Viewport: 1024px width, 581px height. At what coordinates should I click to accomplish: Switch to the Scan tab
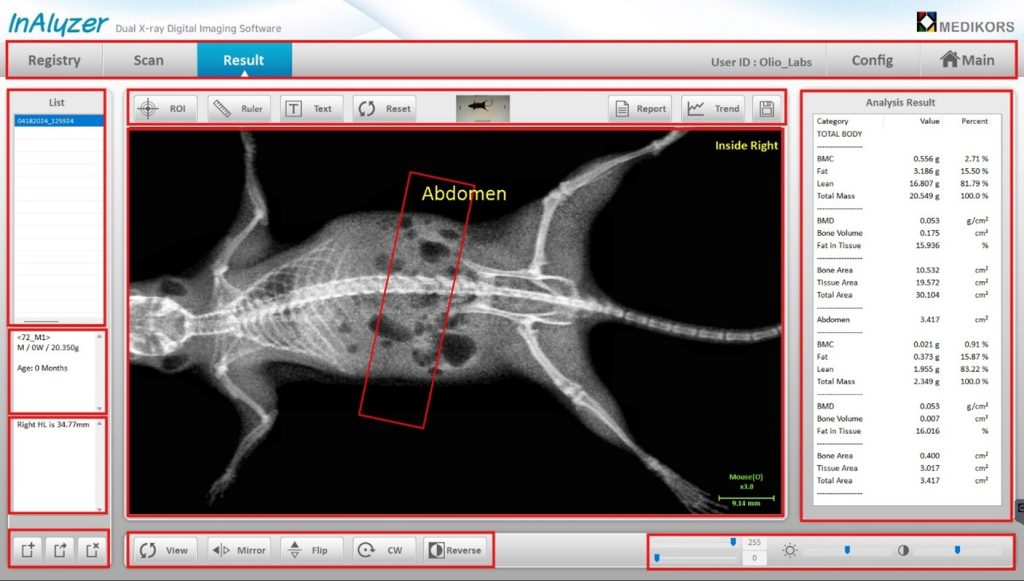149,60
